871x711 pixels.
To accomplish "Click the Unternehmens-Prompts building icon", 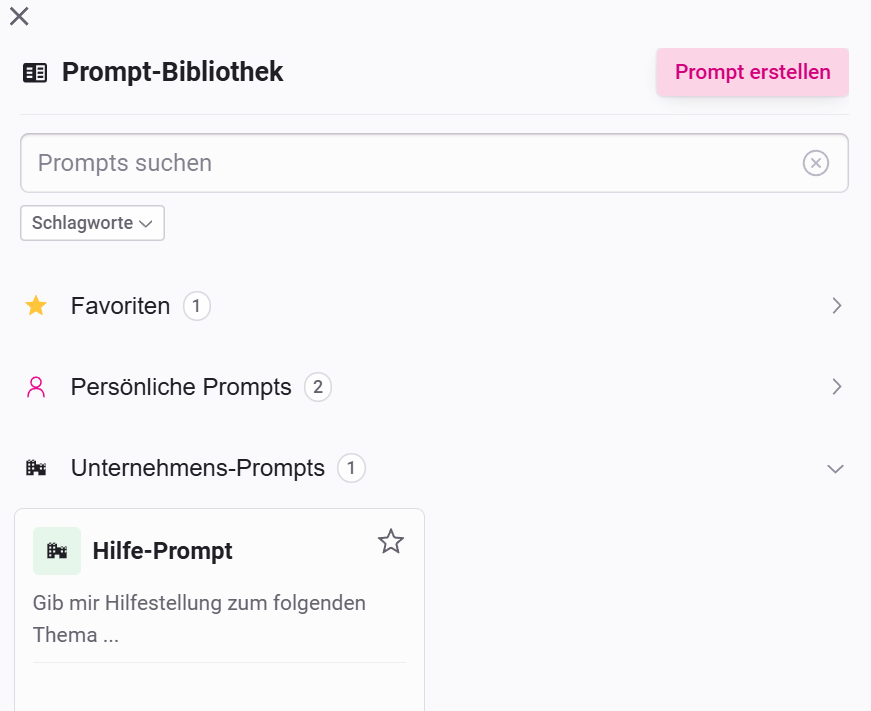I will [37, 468].
